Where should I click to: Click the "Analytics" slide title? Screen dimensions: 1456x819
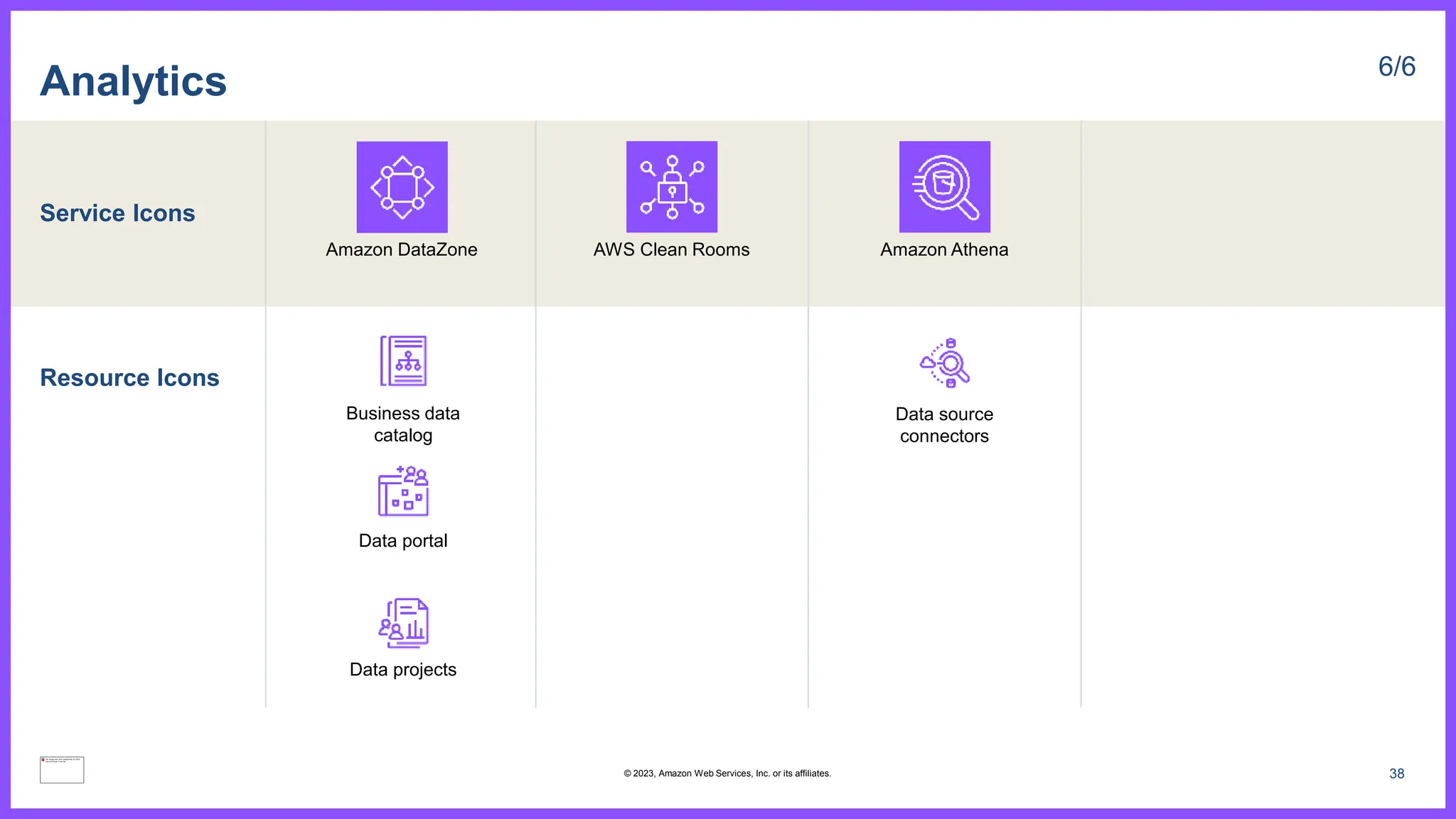tap(134, 81)
